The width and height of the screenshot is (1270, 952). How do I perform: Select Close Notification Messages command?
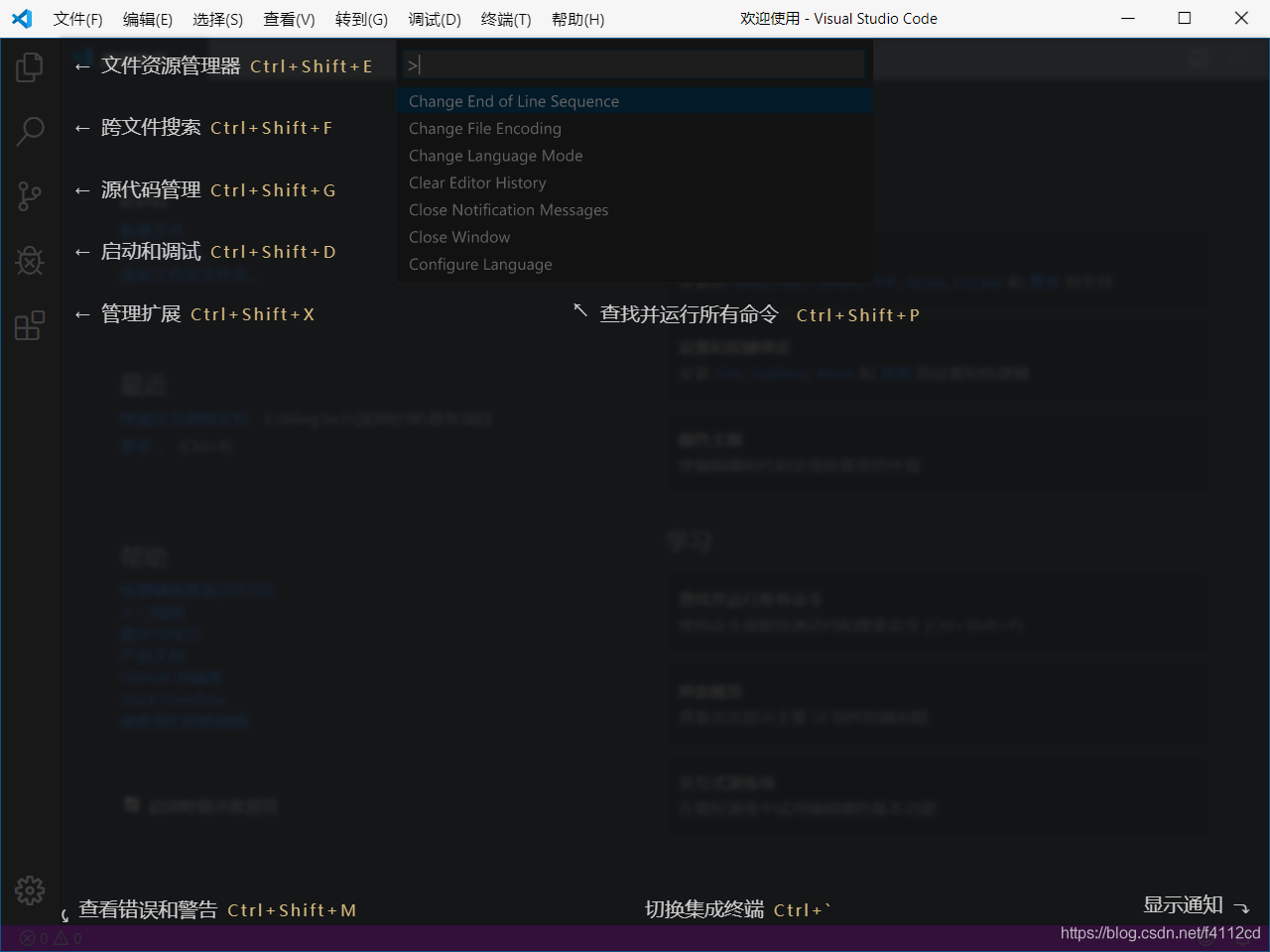[635, 210]
